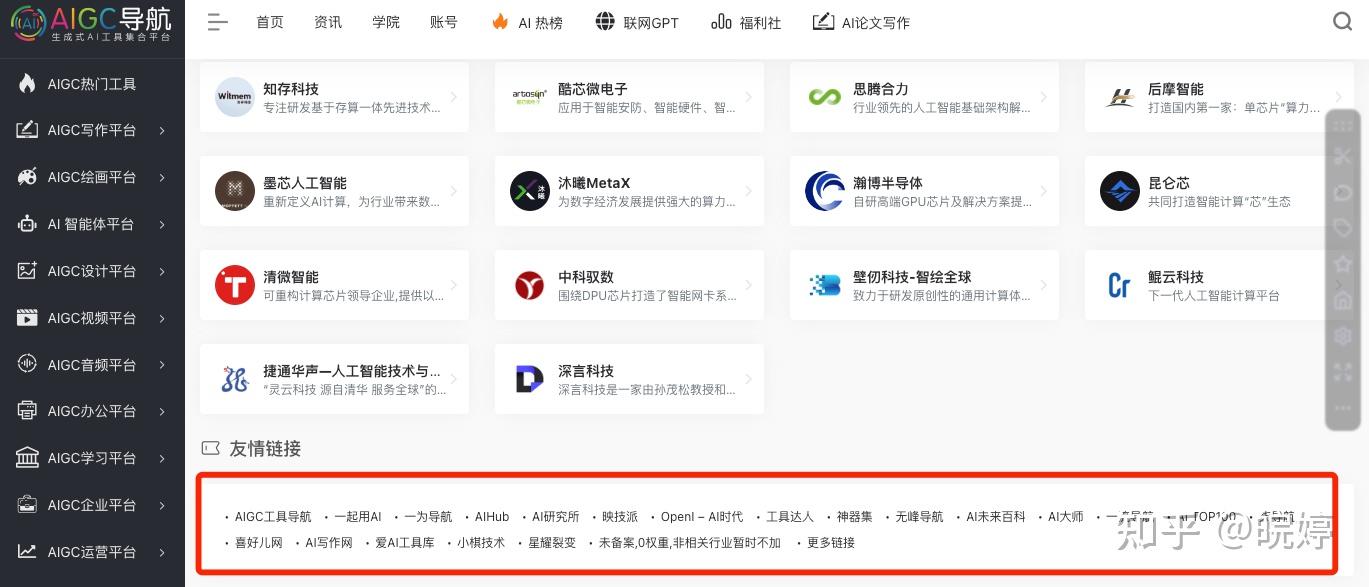The width and height of the screenshot is (1369, 587).
Task: Follow the 工具达人 friendly link
Action: pos(790,517)
